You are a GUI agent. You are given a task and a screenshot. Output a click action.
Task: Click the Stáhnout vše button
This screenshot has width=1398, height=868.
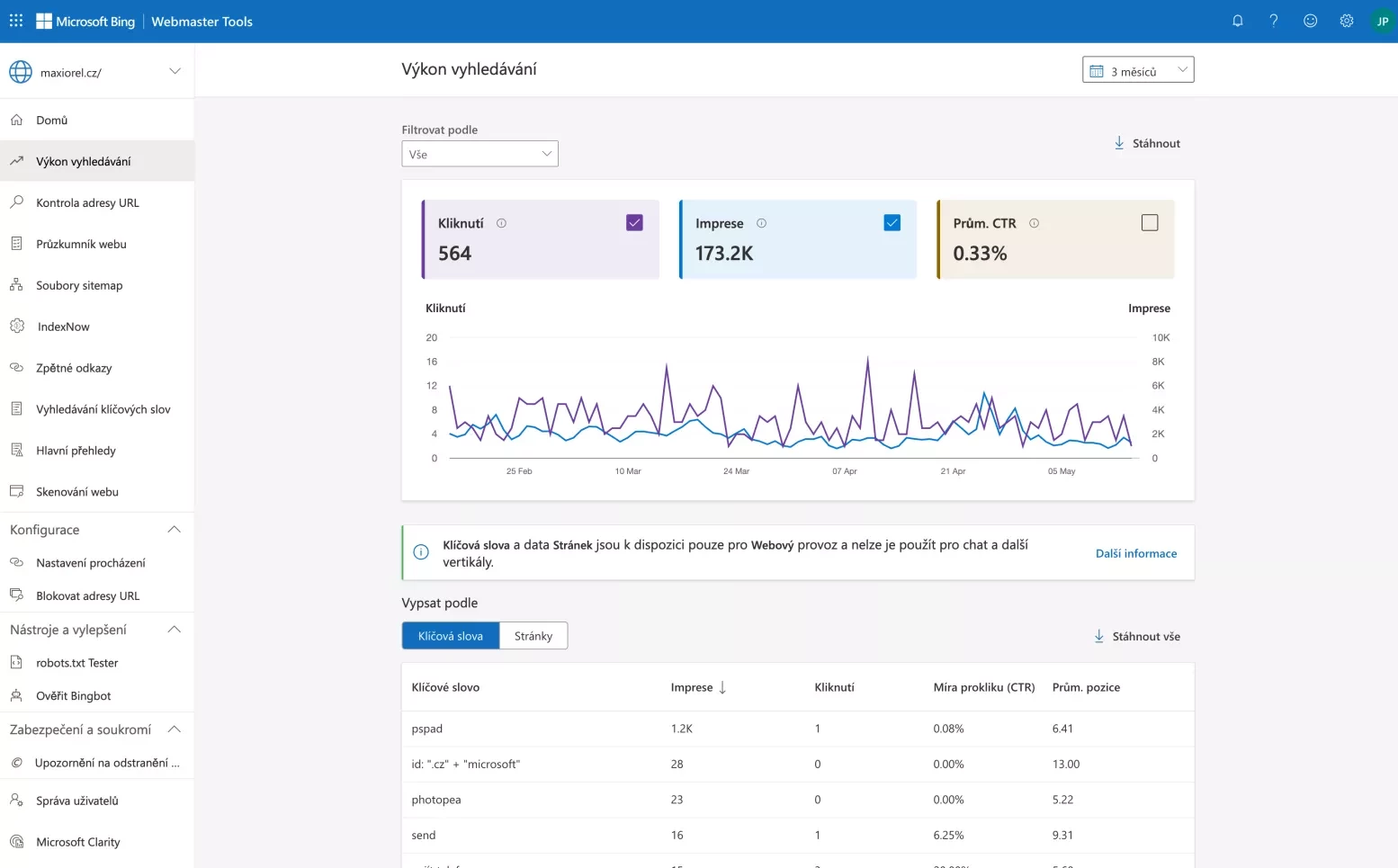(1137, 636)
